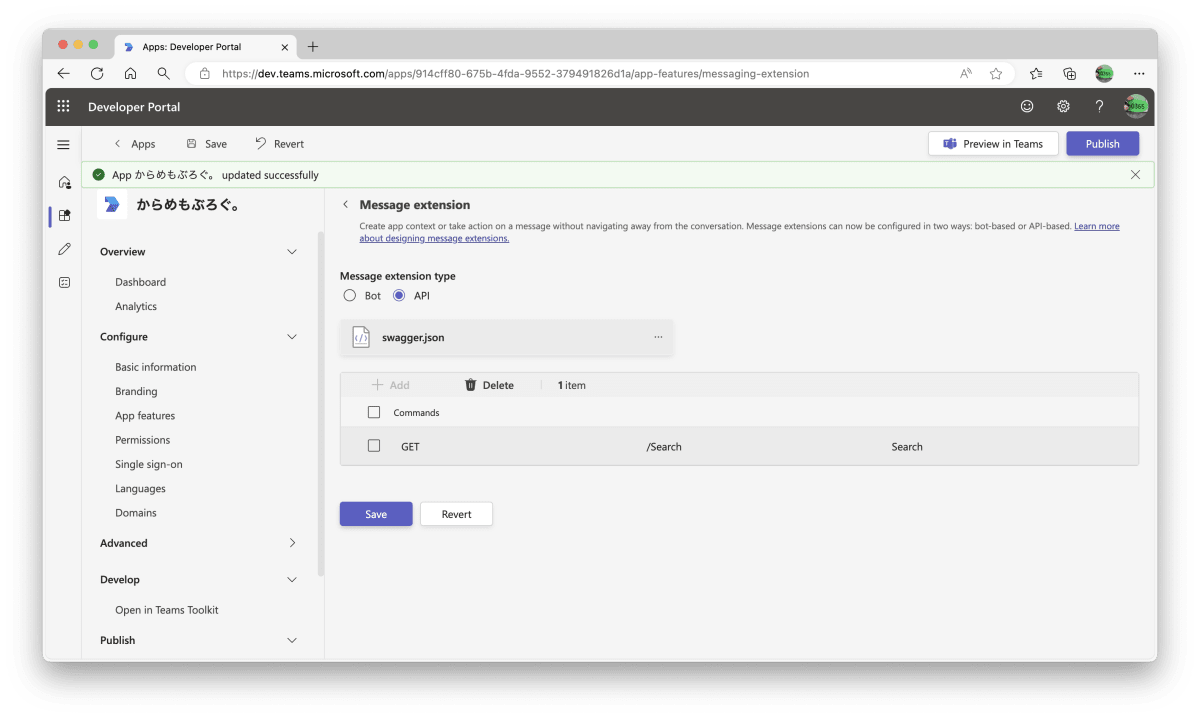The width and height of the screenshot is (1200, 718).
Task: Click the browser home button
Action: 130,73
